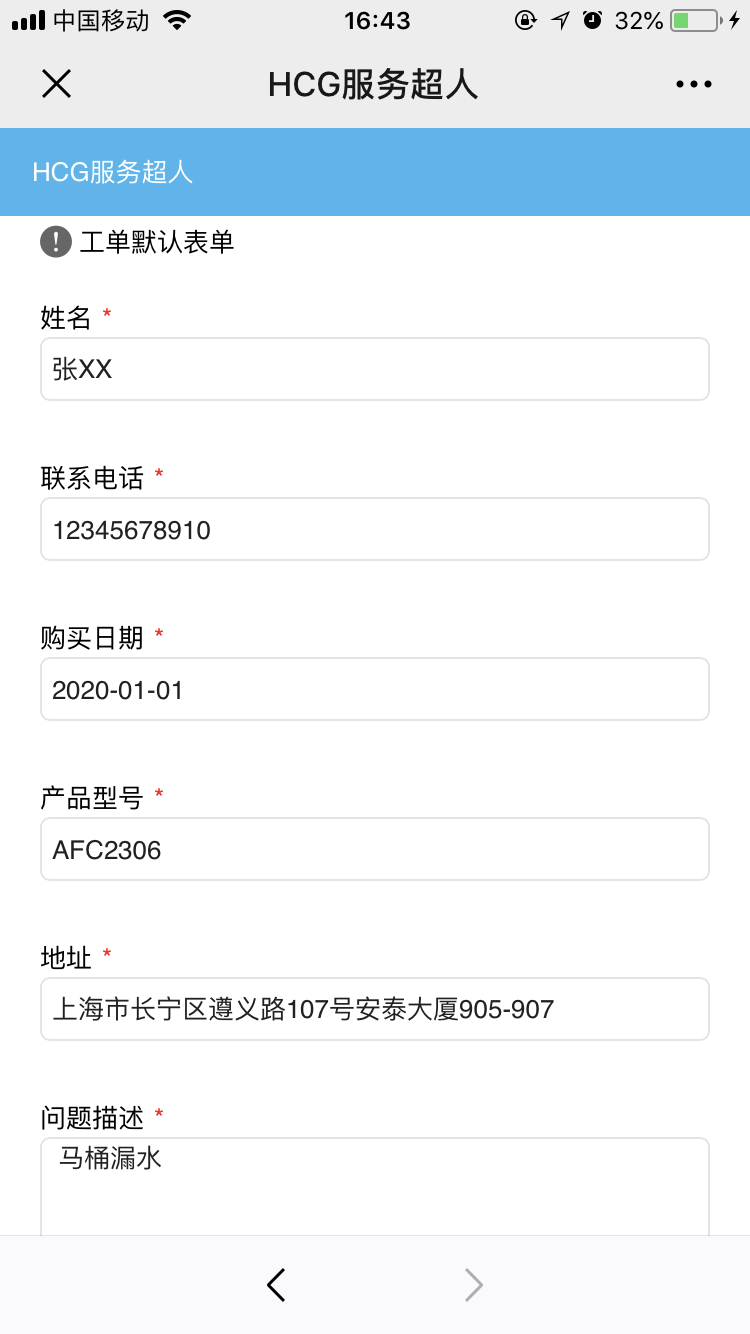
Task: Open the 购买日期 date field
Action: pyautogui.click(x=375, y=689)
